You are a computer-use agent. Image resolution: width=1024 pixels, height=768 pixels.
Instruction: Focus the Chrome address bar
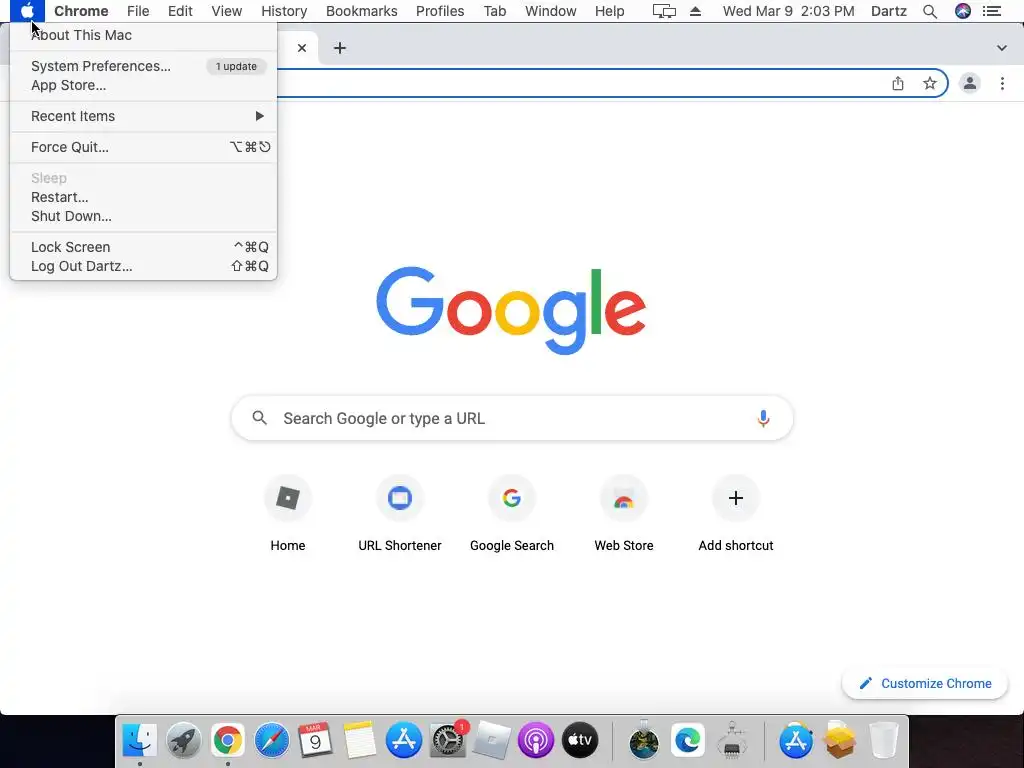point(580,84)
